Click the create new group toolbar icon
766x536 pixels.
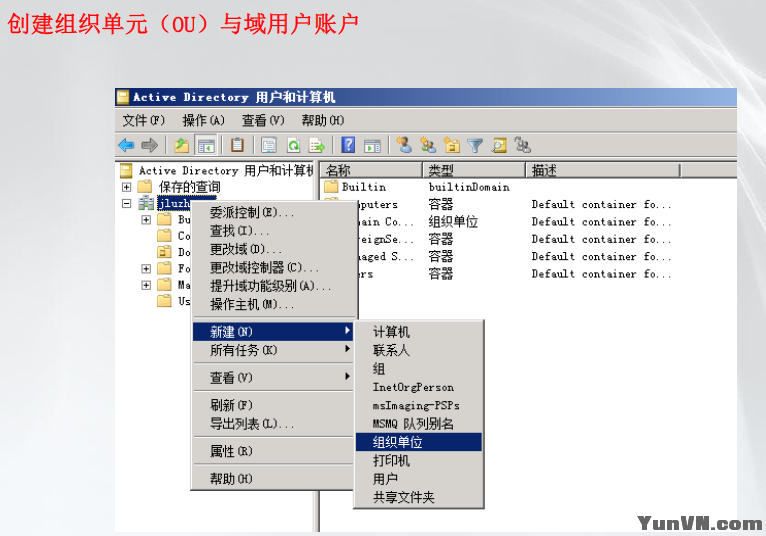point(428,145)
